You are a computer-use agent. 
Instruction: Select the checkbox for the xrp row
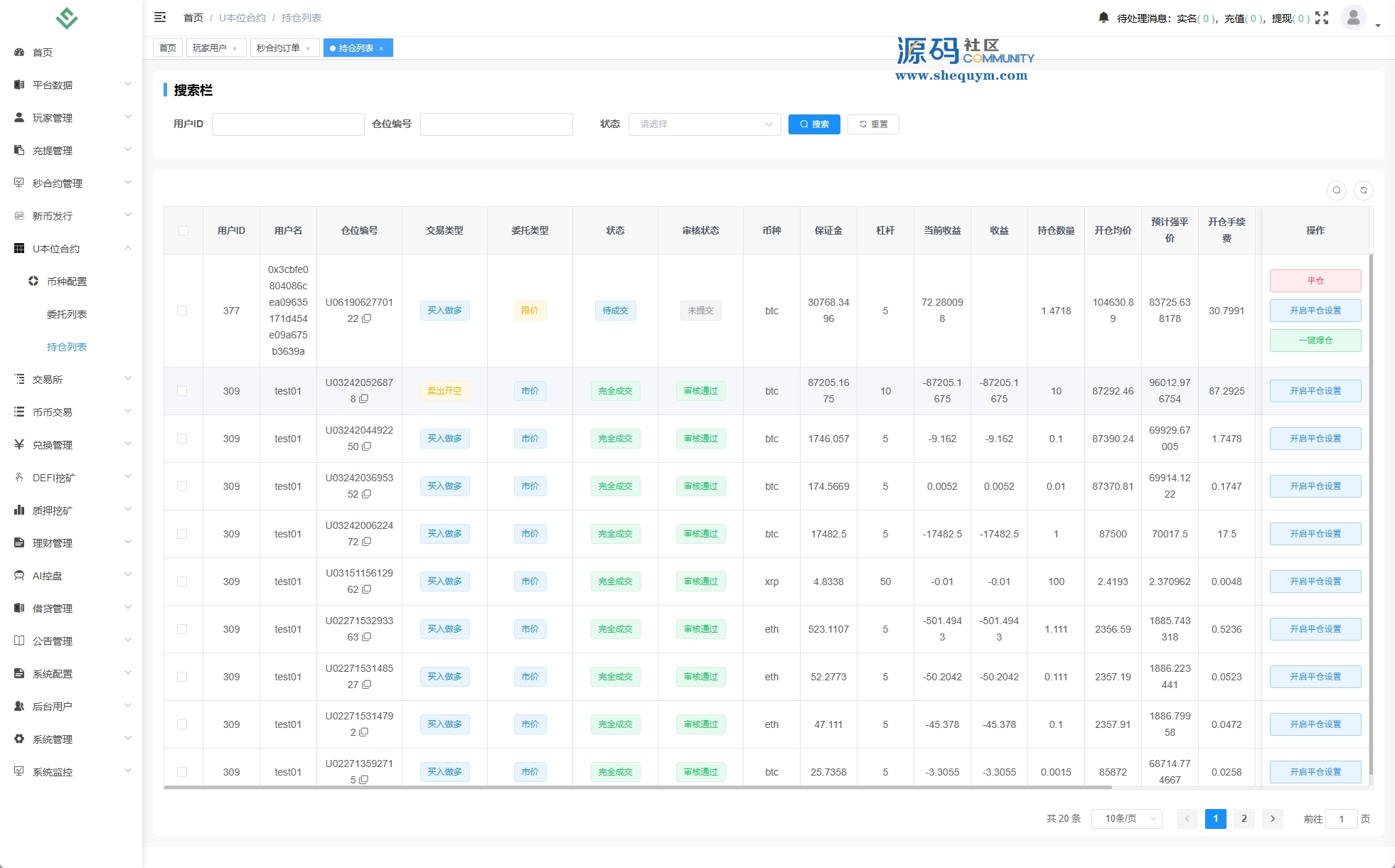coord(182,582)
